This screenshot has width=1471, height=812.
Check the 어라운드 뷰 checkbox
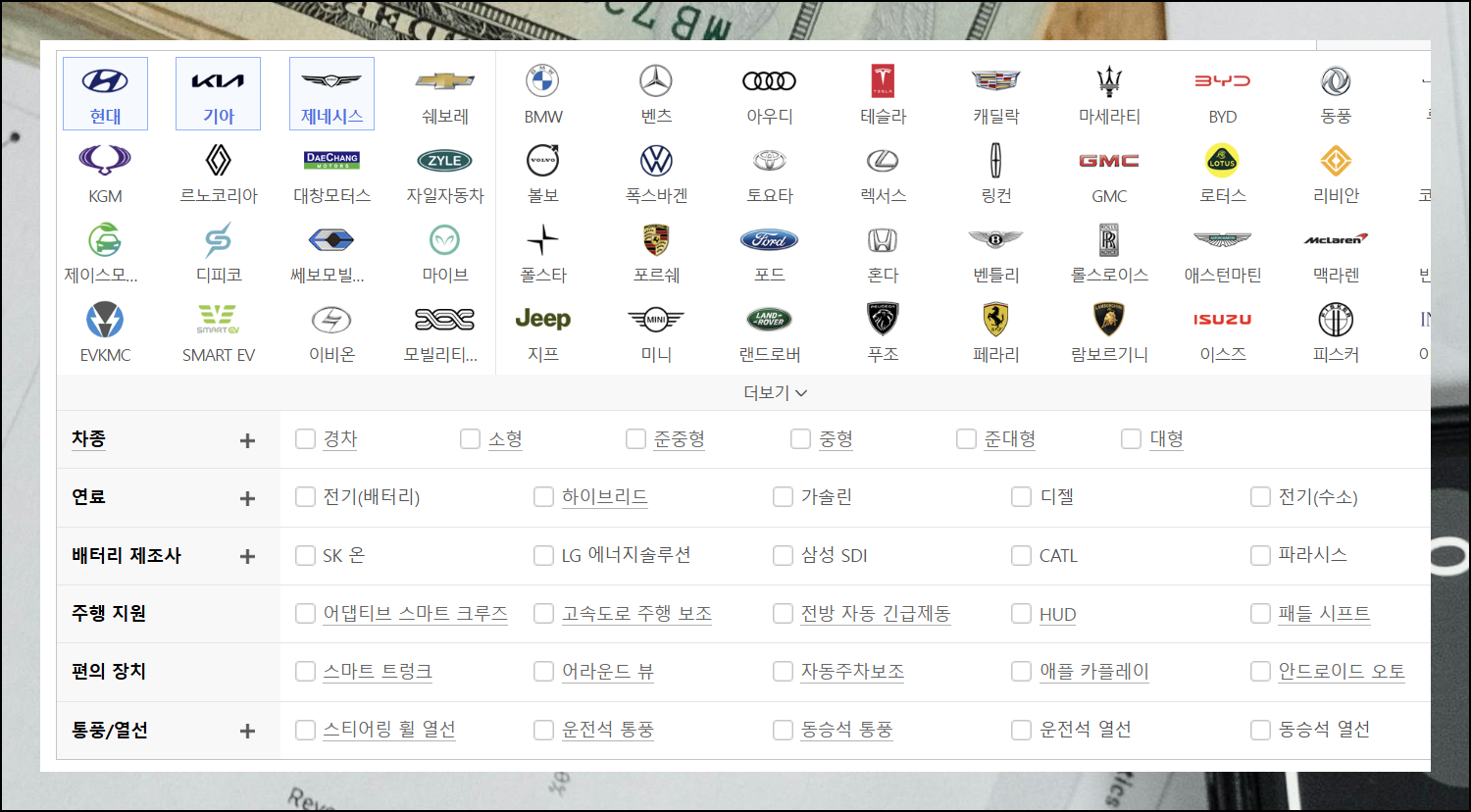[543, 672]
